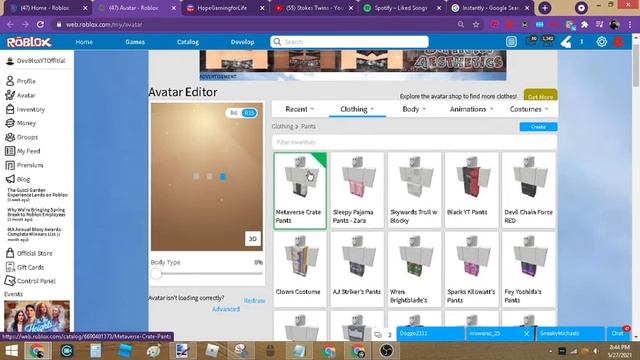The image size is (640, 360).
Task: Open the Games nav item
Action: [x=135, y=42]
